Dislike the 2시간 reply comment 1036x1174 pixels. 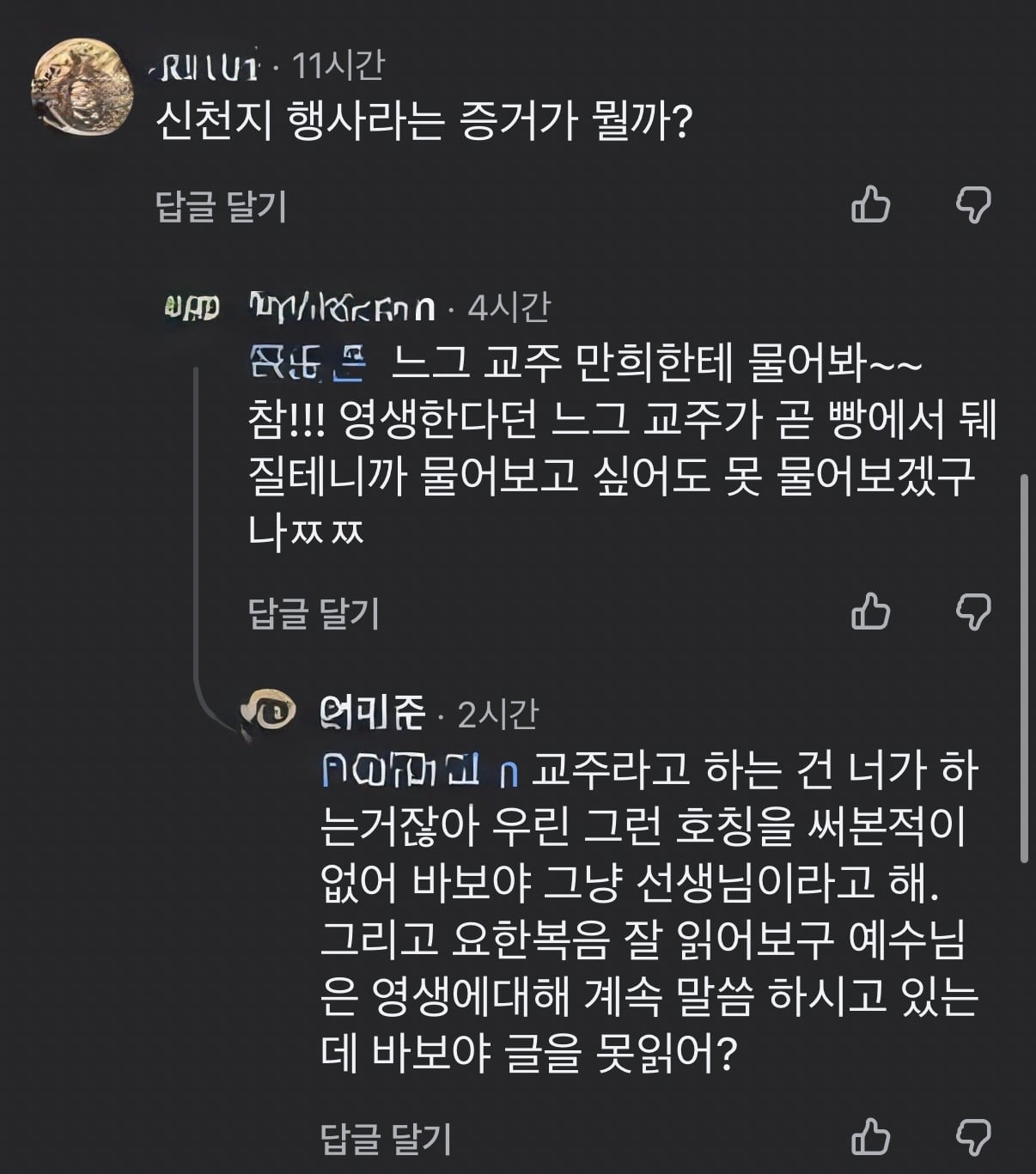[x=973, y=1137]
